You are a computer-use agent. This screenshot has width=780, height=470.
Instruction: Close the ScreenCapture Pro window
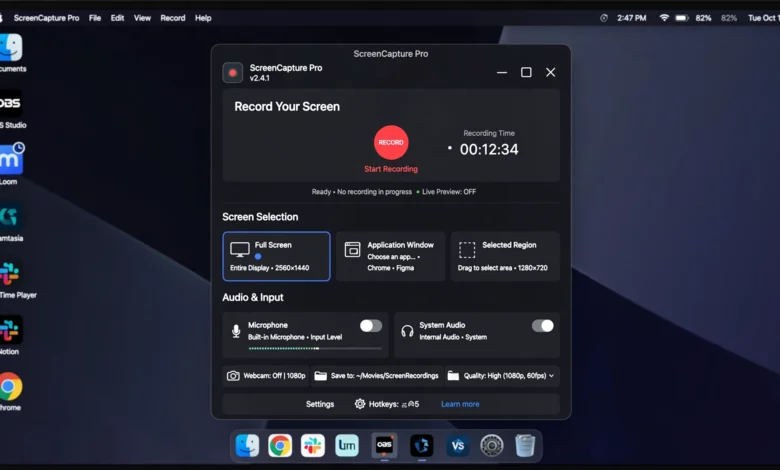click(x=551, y=73)
